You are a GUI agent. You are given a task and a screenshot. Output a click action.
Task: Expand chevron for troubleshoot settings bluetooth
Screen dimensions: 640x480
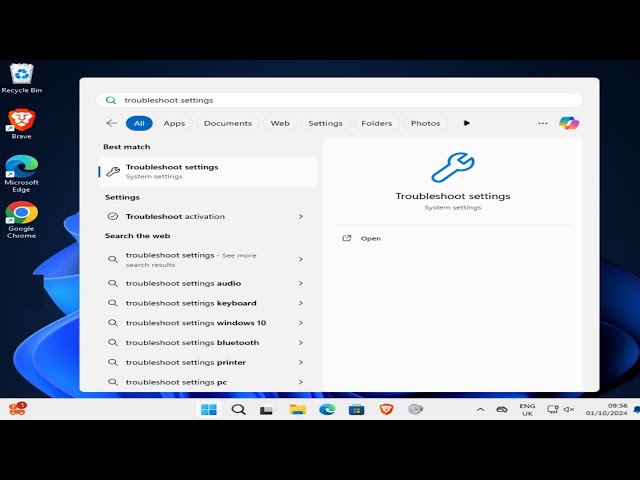pyautogui.click(x=301, y=342)
